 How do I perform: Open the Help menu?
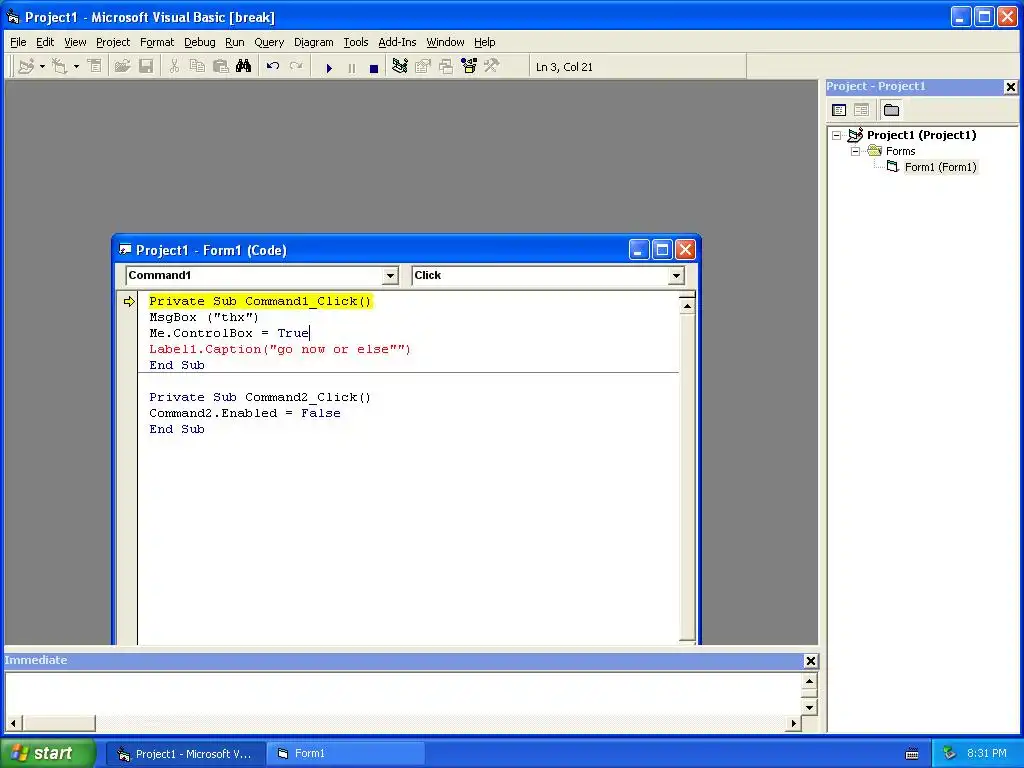[x=485, y=42]
